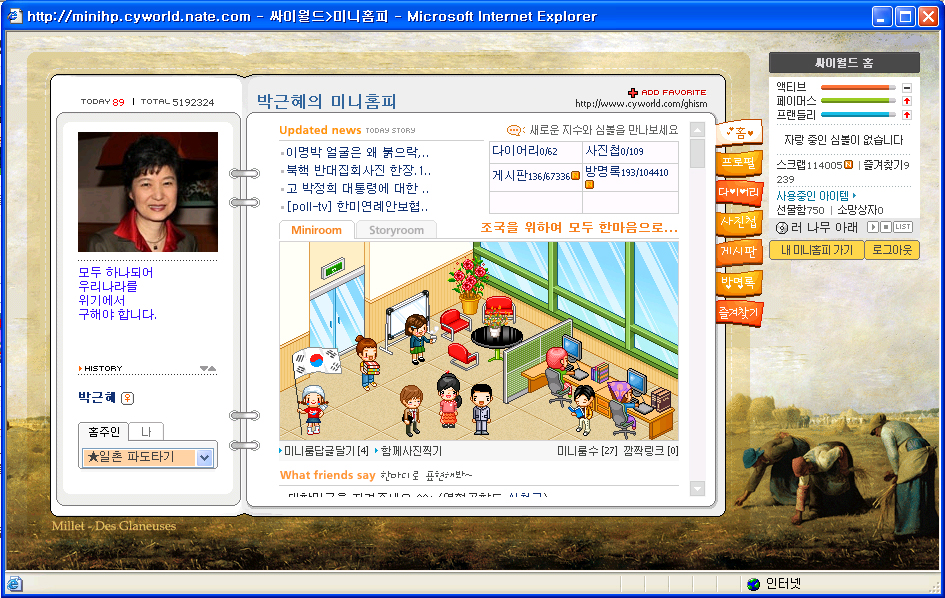This screenshot has height=598, width=945.
Task: Expand the 사용중인 아이템 link arrow
Action: tap(854, 196)
